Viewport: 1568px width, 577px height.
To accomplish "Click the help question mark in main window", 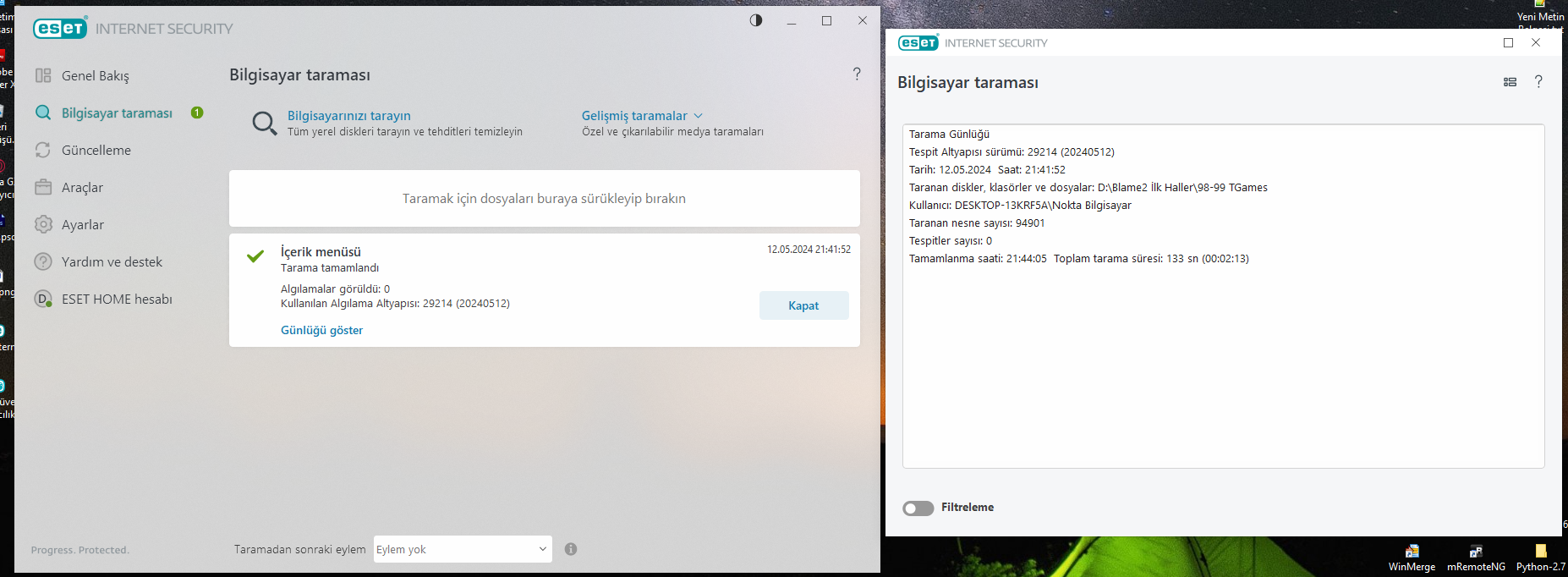I will 857,74.
